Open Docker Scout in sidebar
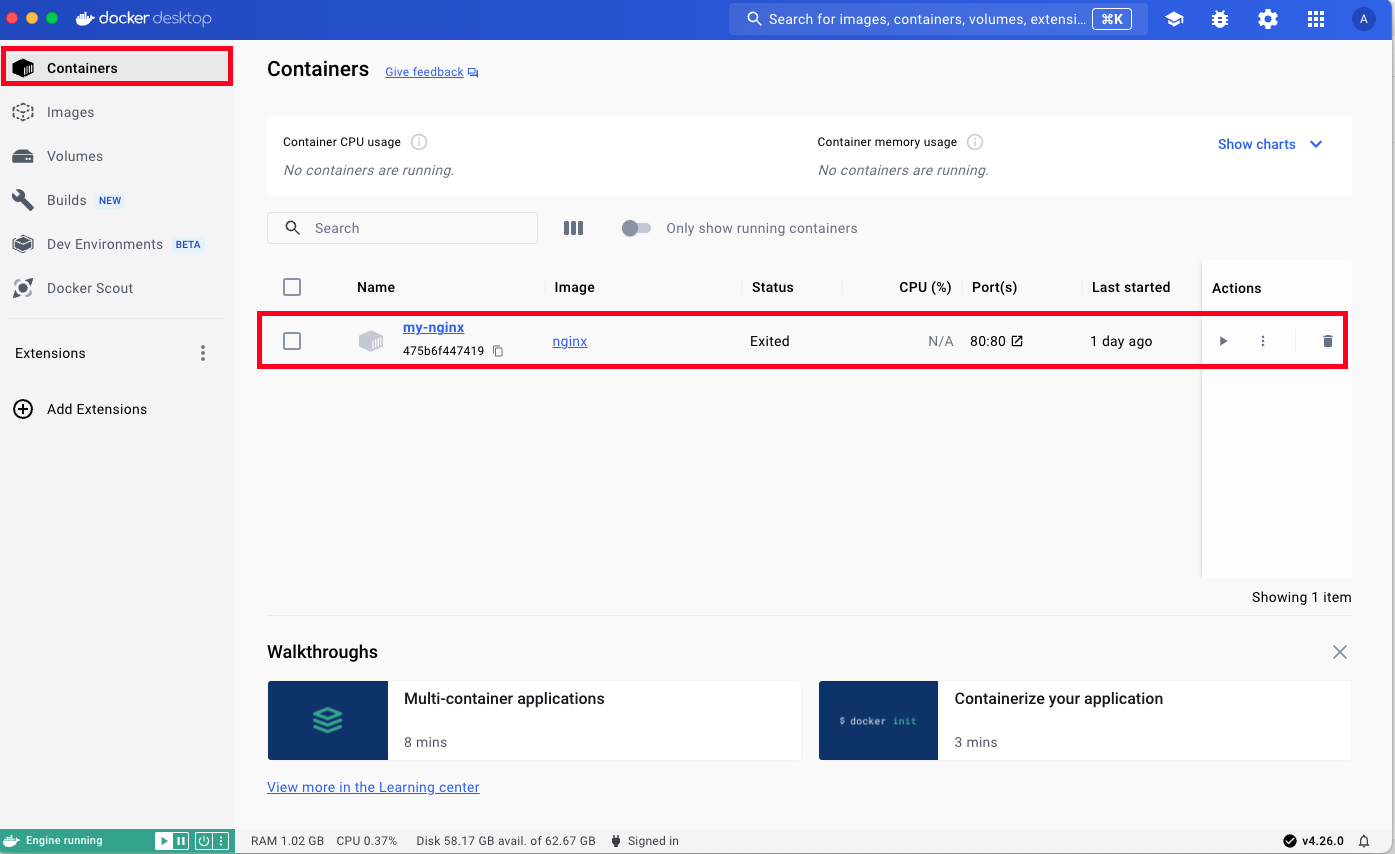This screenshot has height=854, width=1395. [118, 288]
